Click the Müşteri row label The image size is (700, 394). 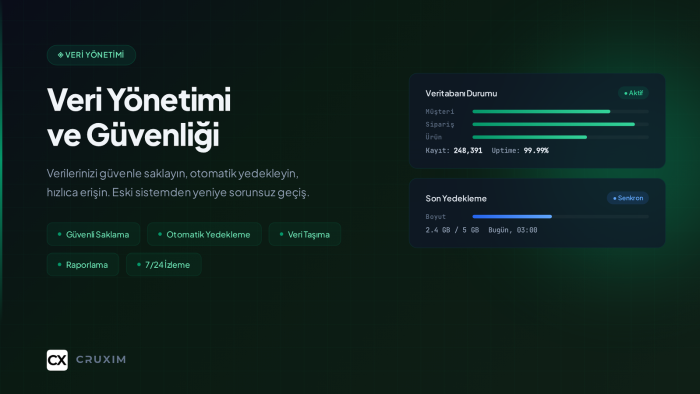click(x=440, y=112)
